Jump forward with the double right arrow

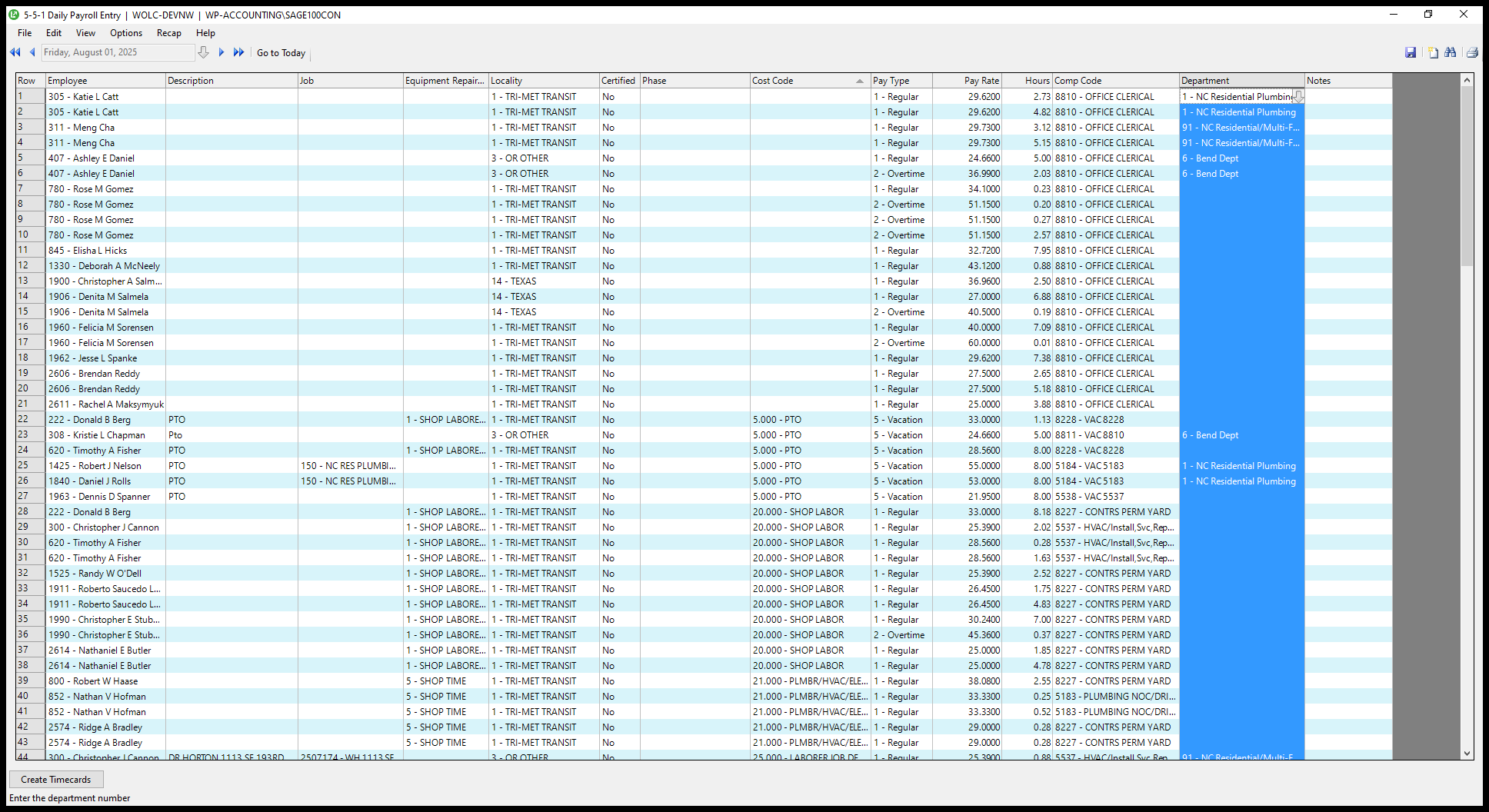point(238,52)
